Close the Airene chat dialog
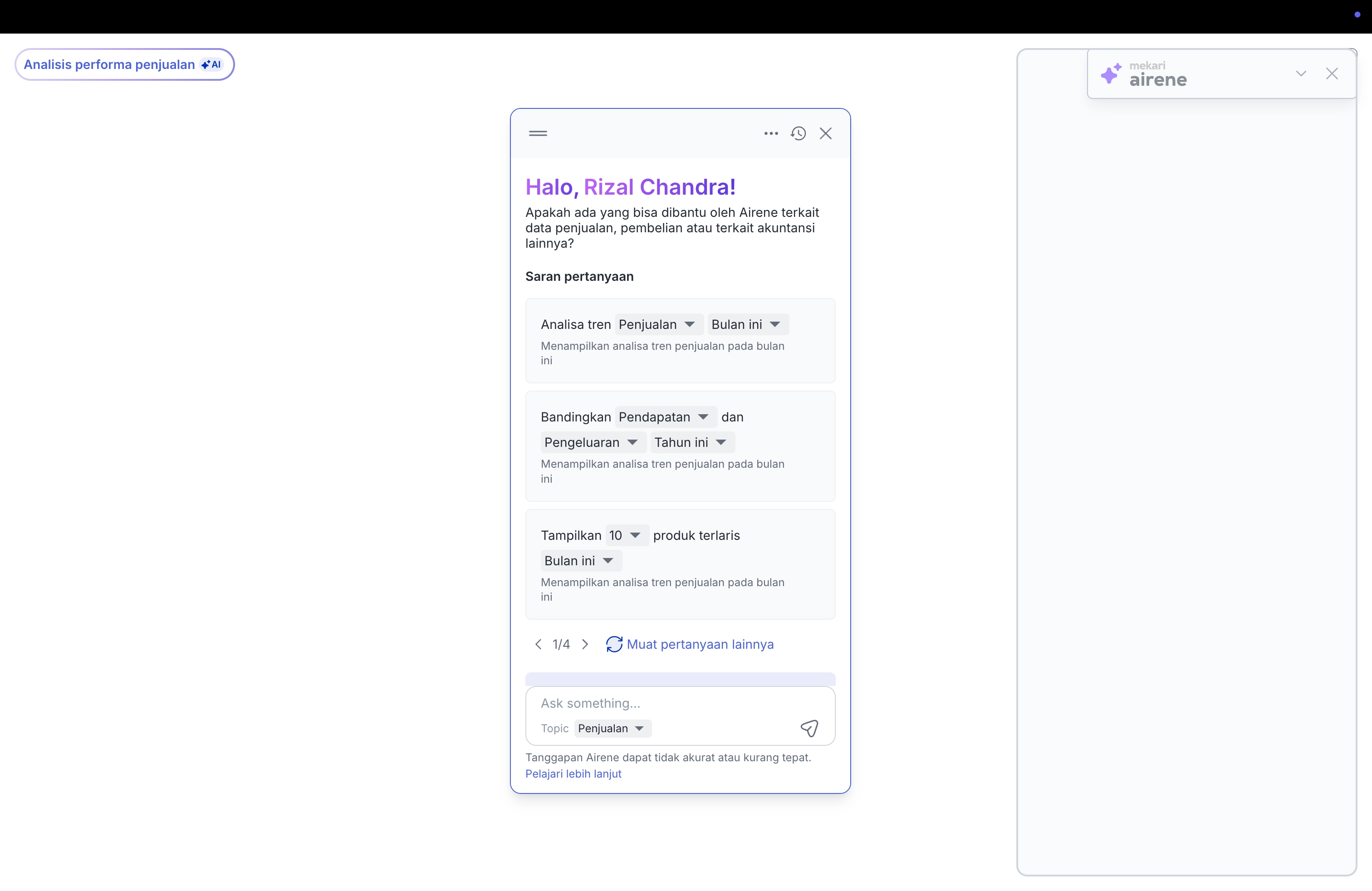The image size is (1372, 891). [x=825, y=134]
